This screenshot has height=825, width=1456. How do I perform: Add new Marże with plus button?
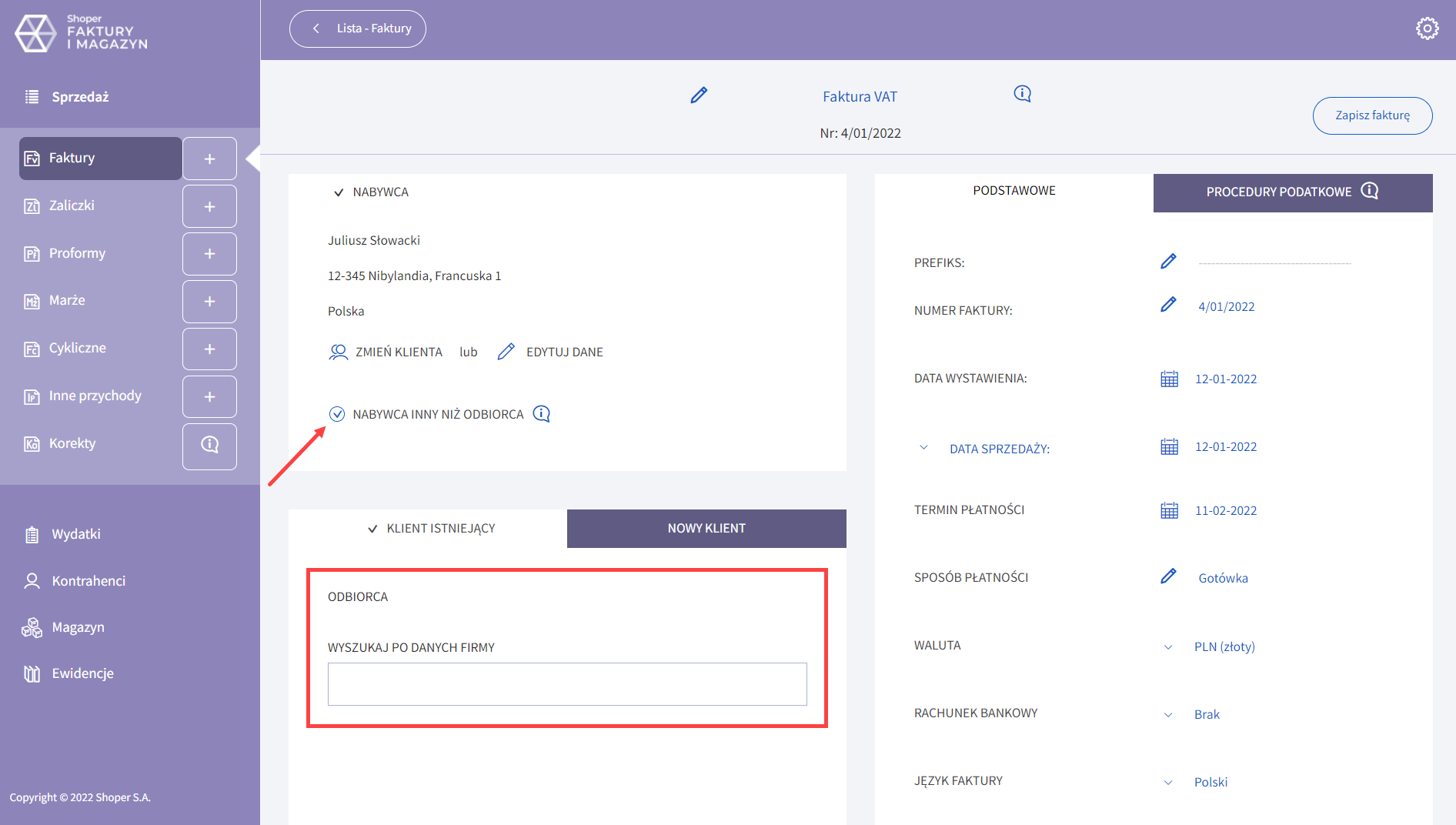point(209,302)
